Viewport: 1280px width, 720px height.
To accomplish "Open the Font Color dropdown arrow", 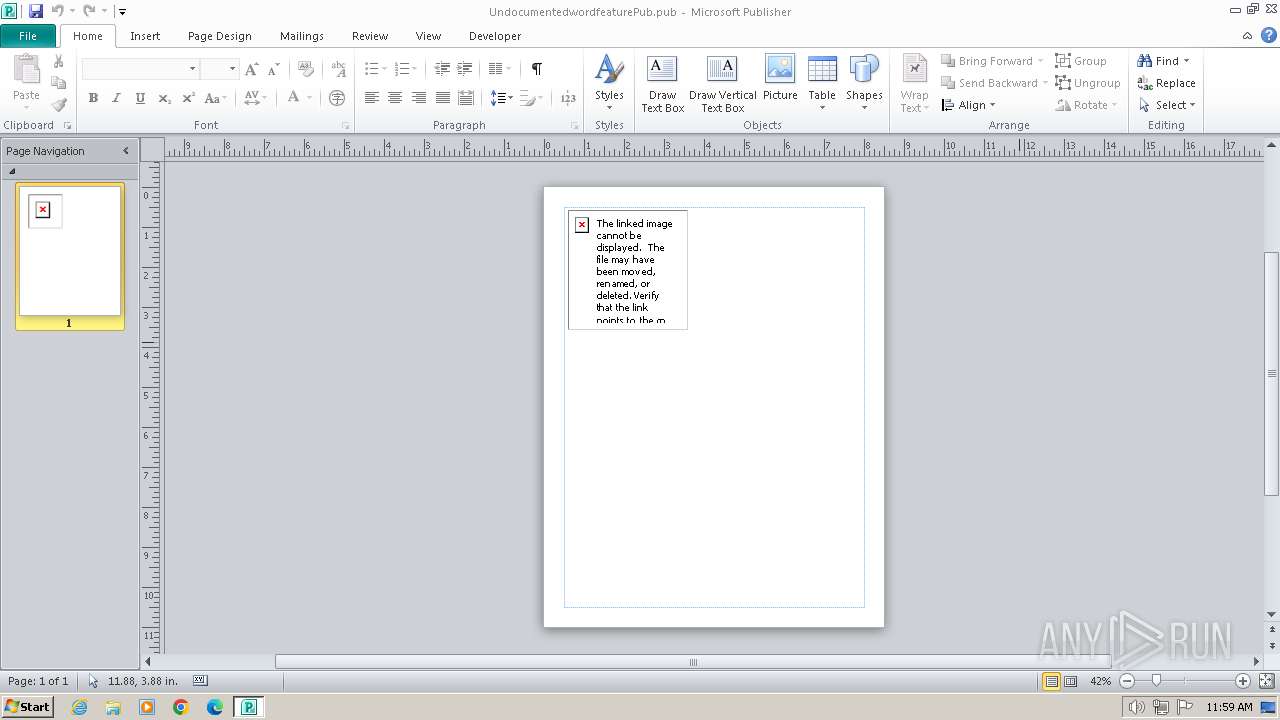I will tap(310, 98).
